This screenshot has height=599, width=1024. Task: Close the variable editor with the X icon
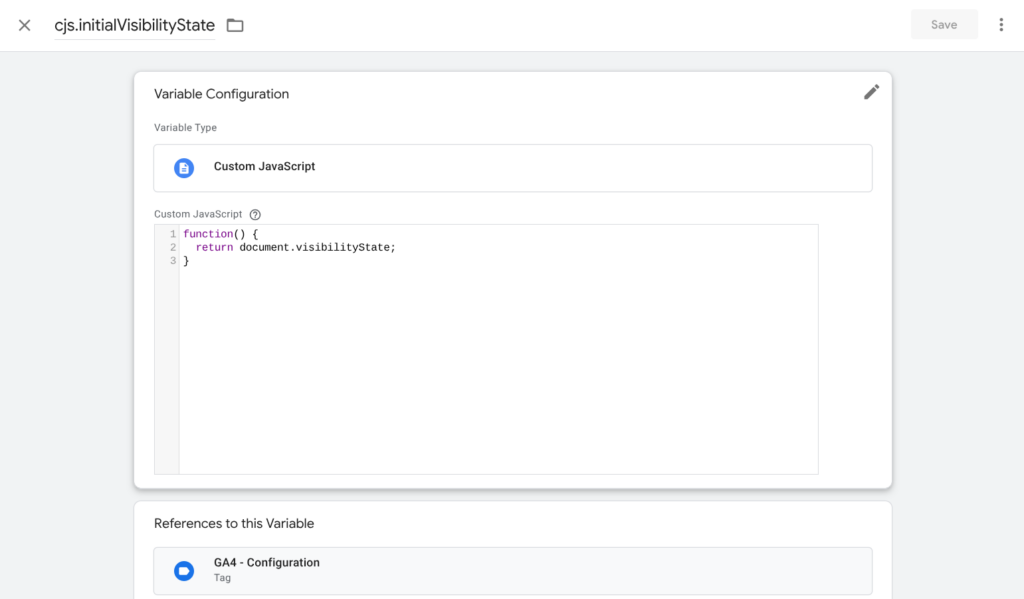(x=24, y=24)
